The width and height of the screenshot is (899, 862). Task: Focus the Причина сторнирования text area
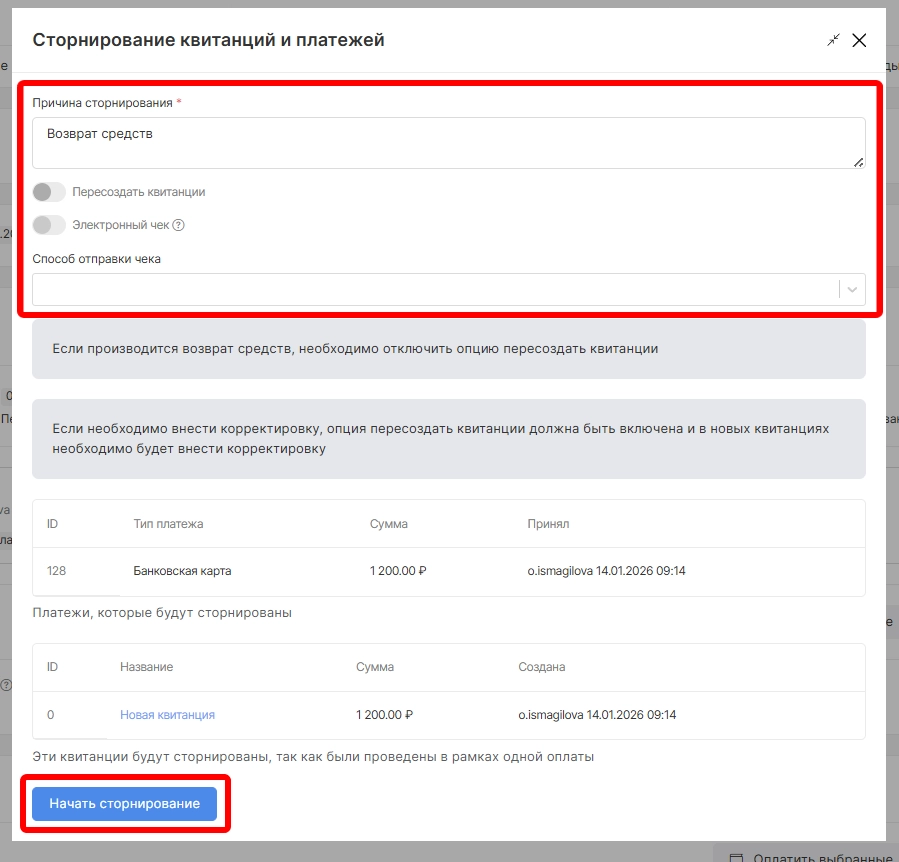click(448, 143)
